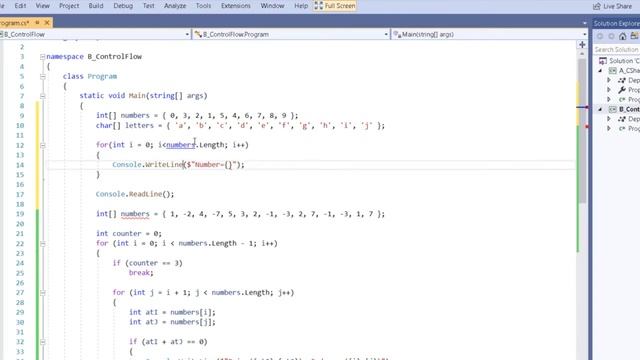Exit Full Screen mode via button
This screenshot has height=360, width=640.
[x=335, y=6]
